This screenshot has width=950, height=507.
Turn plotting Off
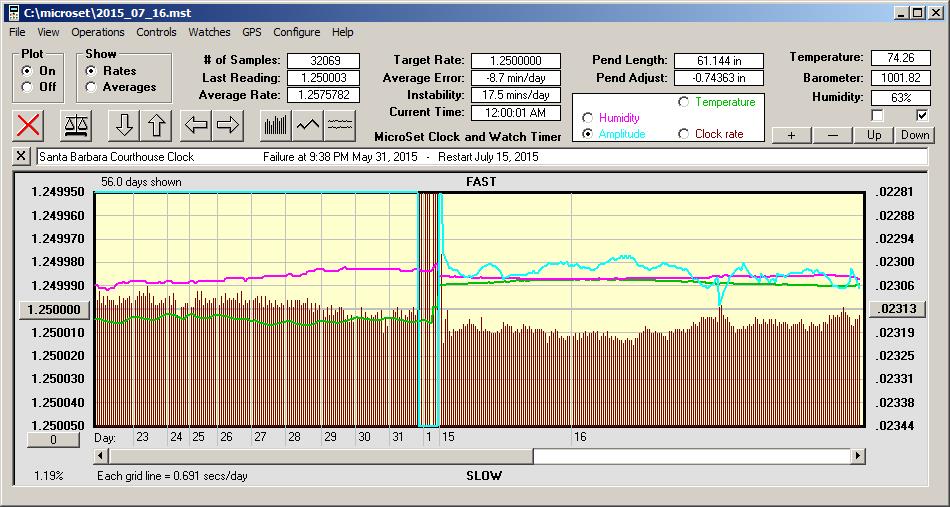(27, 87)
